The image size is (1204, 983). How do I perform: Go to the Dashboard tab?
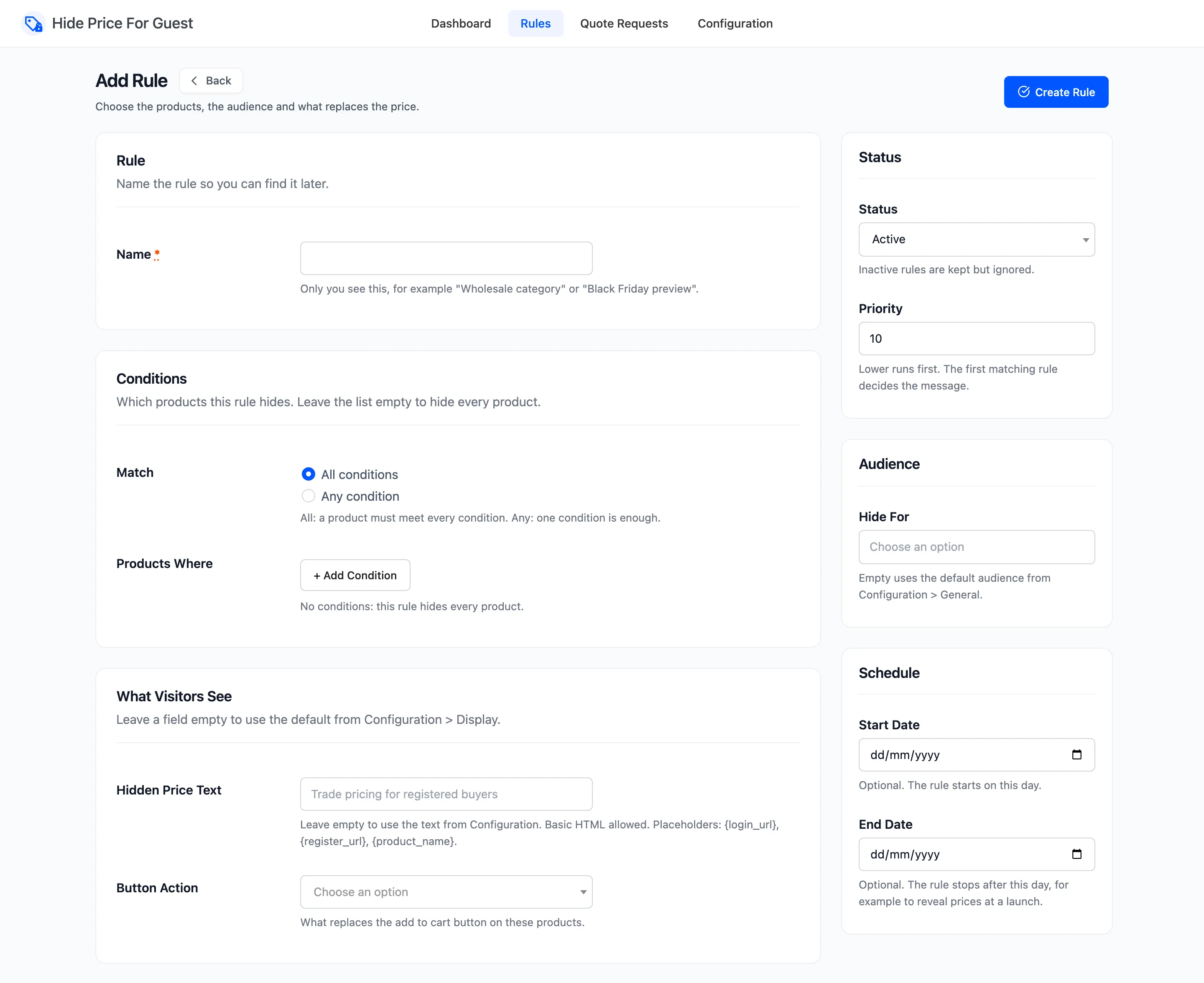pos(460,23)
